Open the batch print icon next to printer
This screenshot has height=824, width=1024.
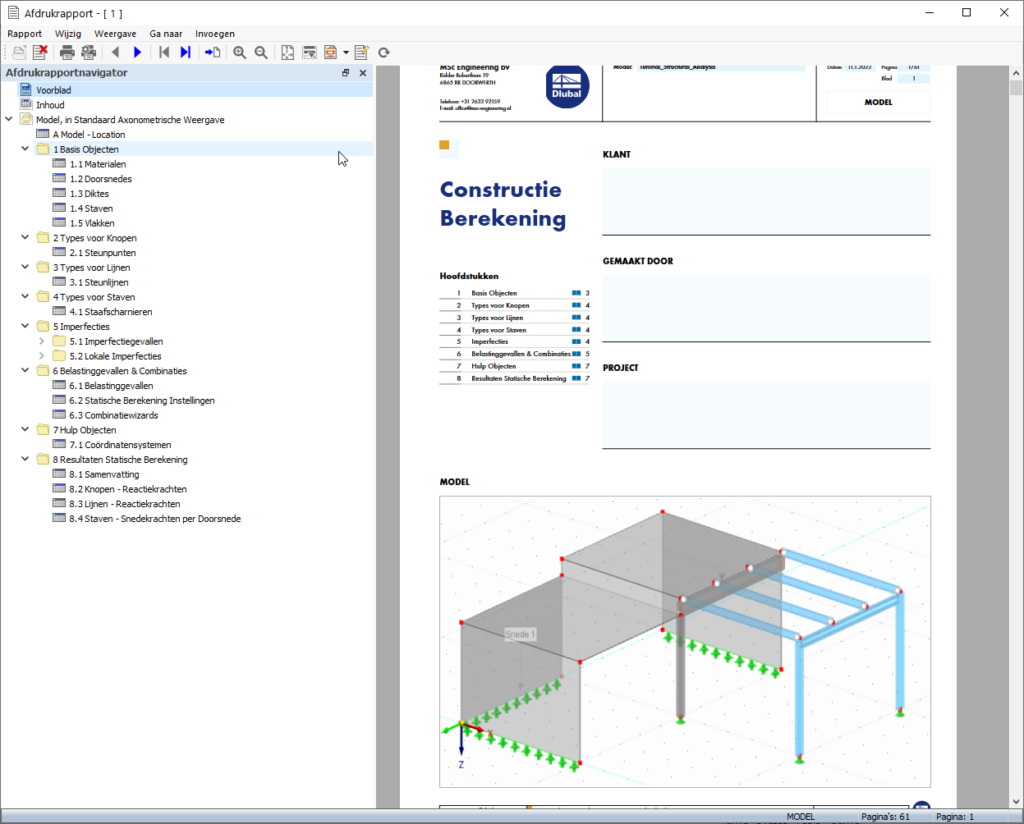tap(89, 52)
